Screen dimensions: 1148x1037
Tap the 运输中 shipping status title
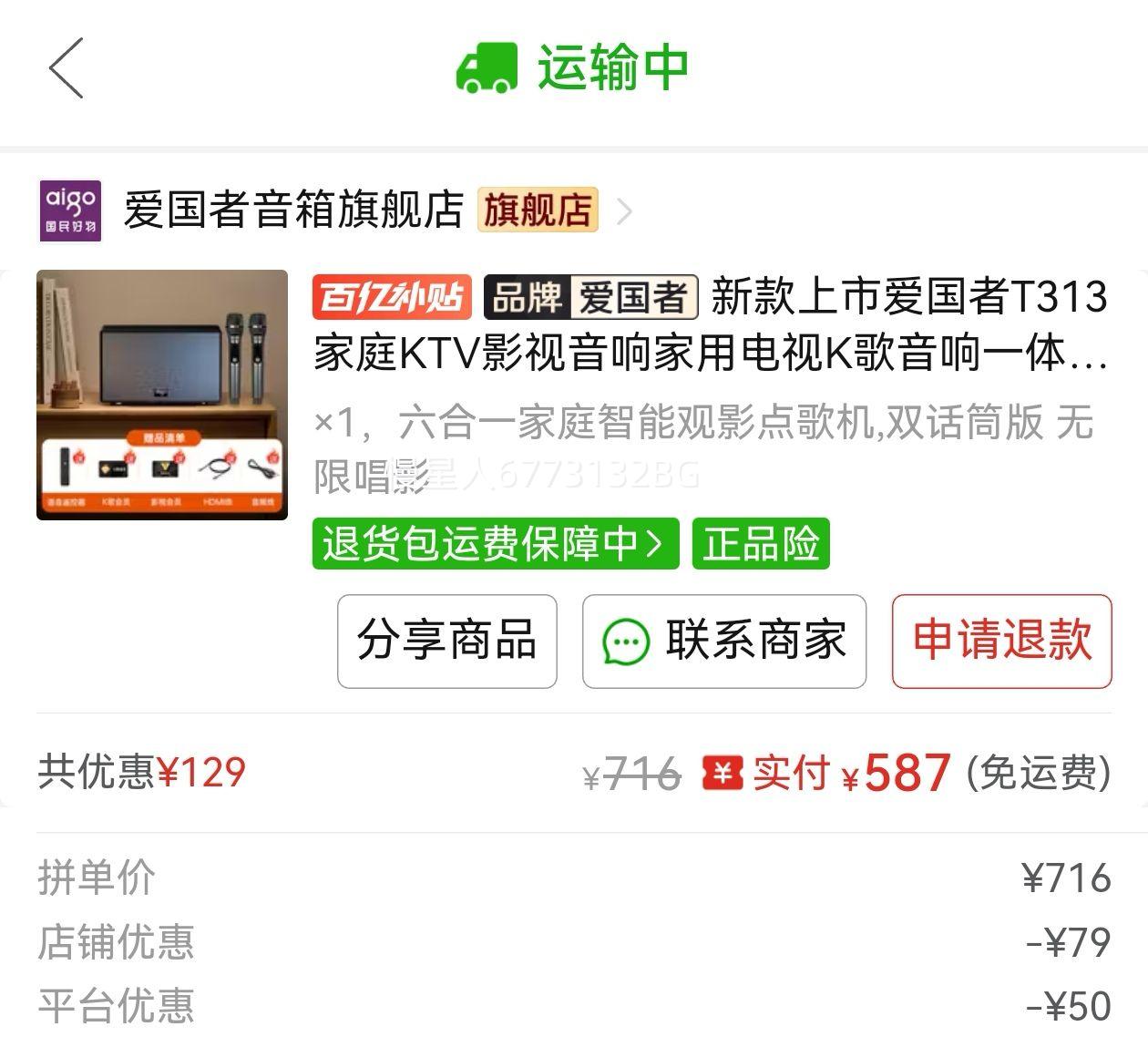coord(613,67)
